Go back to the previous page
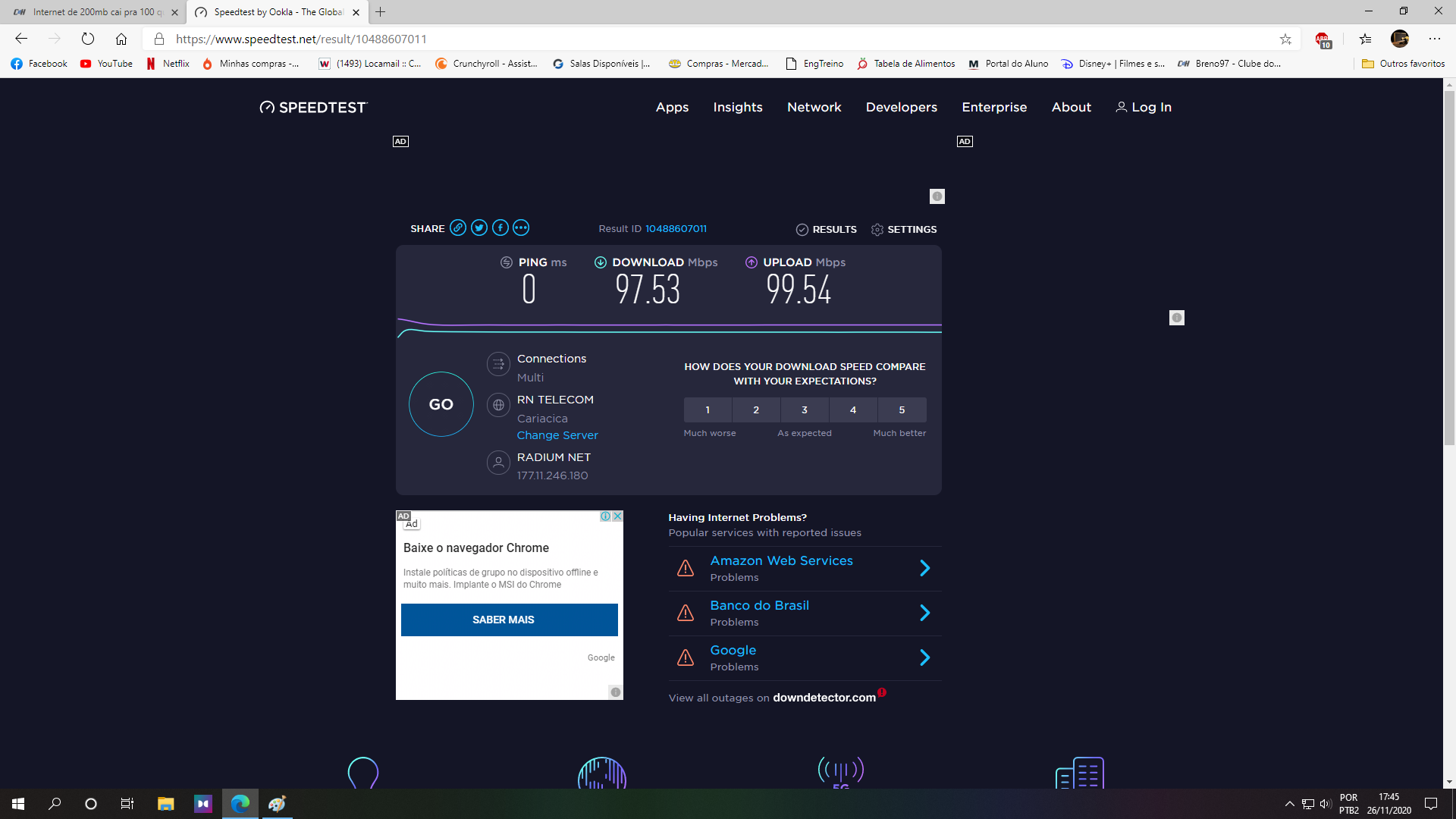1456x819 pixels. pos(21,39)
